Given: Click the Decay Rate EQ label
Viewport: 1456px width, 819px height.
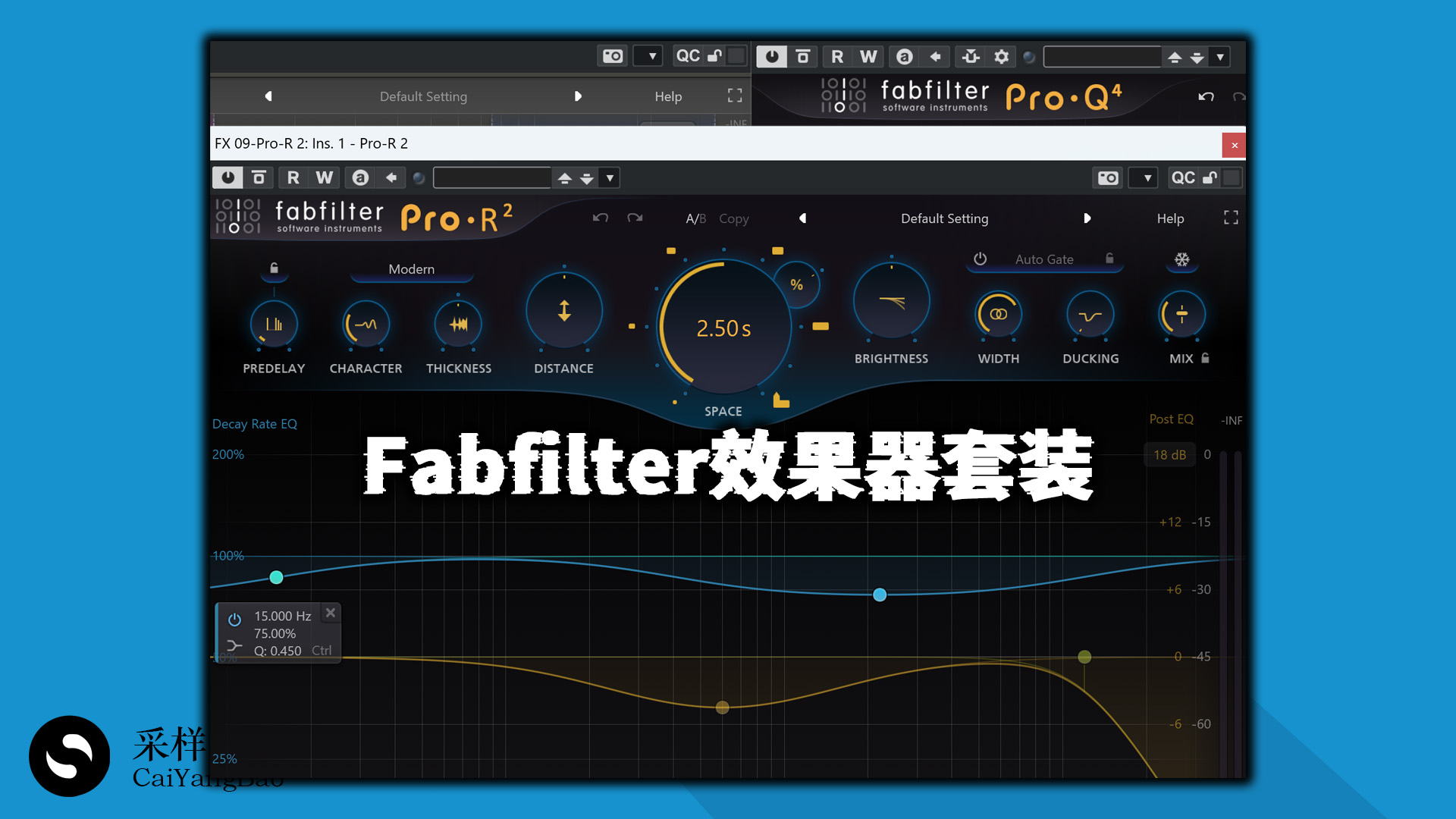Looking at the screenshot, I should click(x=255, y=424).
